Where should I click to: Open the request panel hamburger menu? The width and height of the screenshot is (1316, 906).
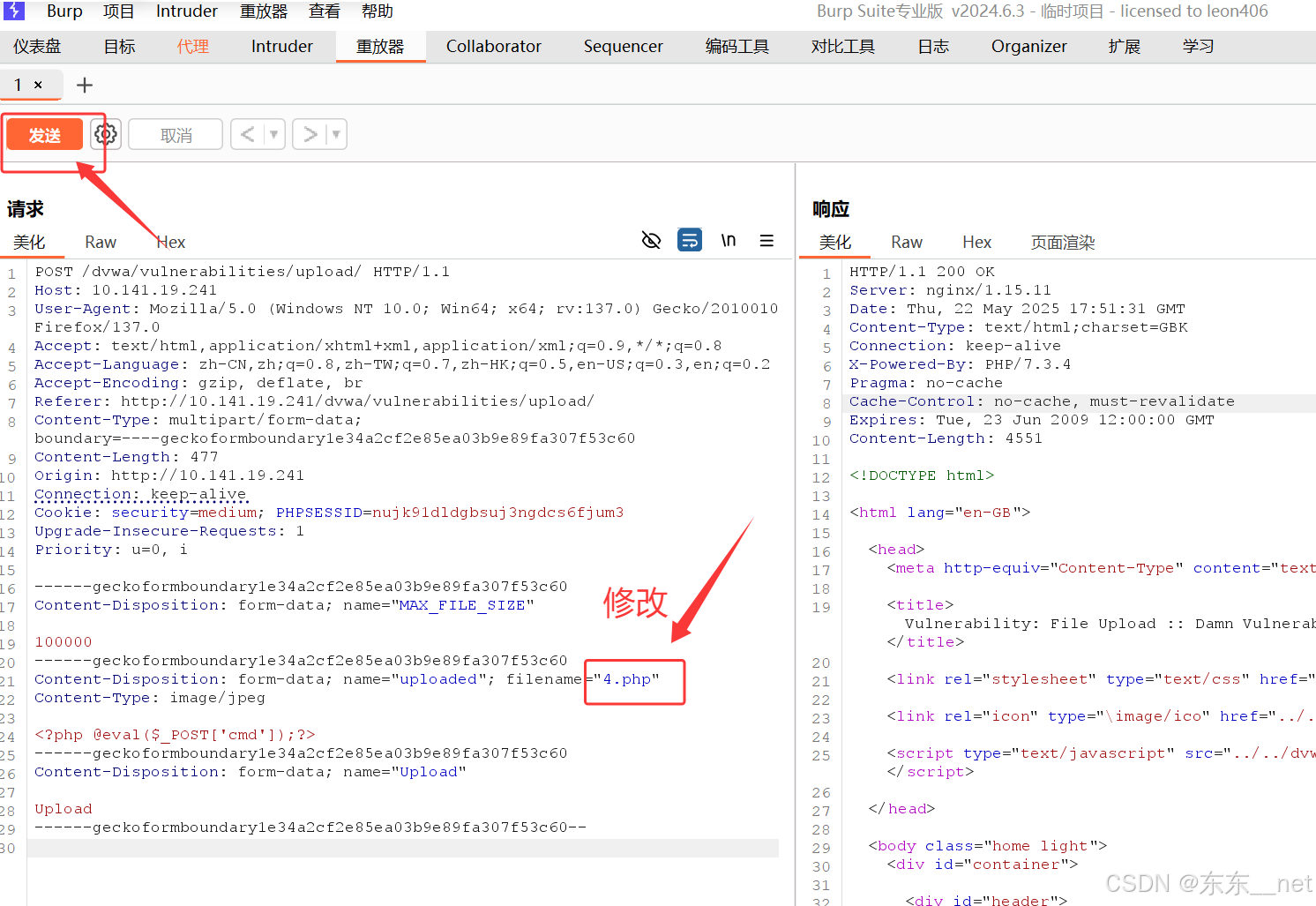pyautogui.click(x=766, y=240)
